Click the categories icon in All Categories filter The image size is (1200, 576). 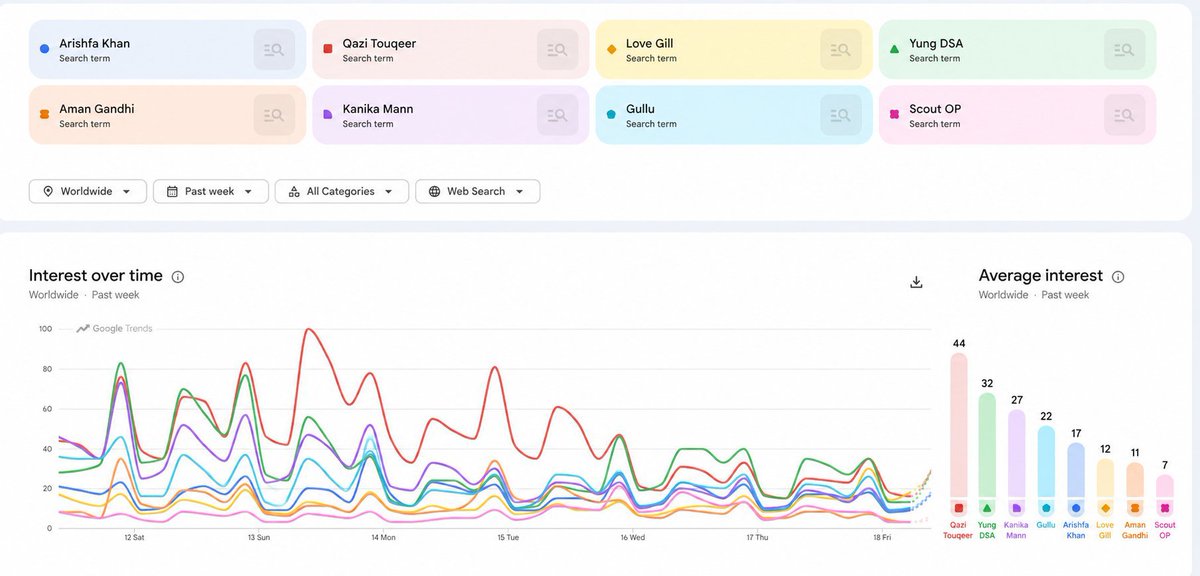(294, 191)
